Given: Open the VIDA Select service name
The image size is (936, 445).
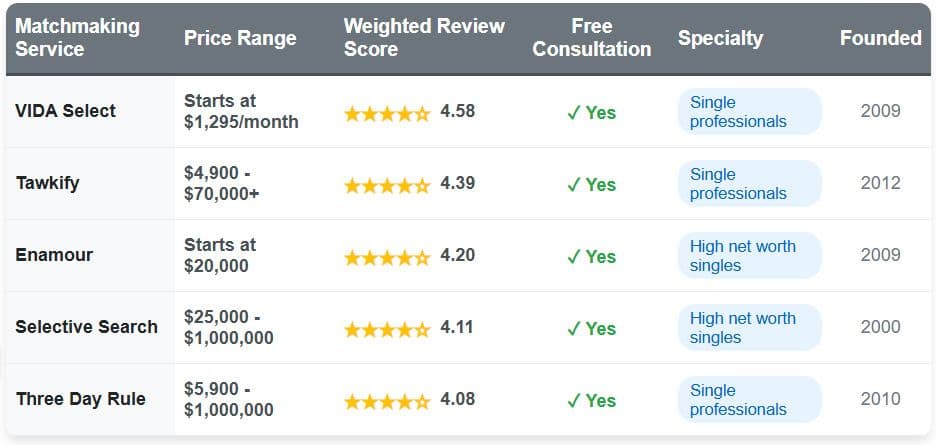Looking at the screenshot, I should tap(66, 111).
